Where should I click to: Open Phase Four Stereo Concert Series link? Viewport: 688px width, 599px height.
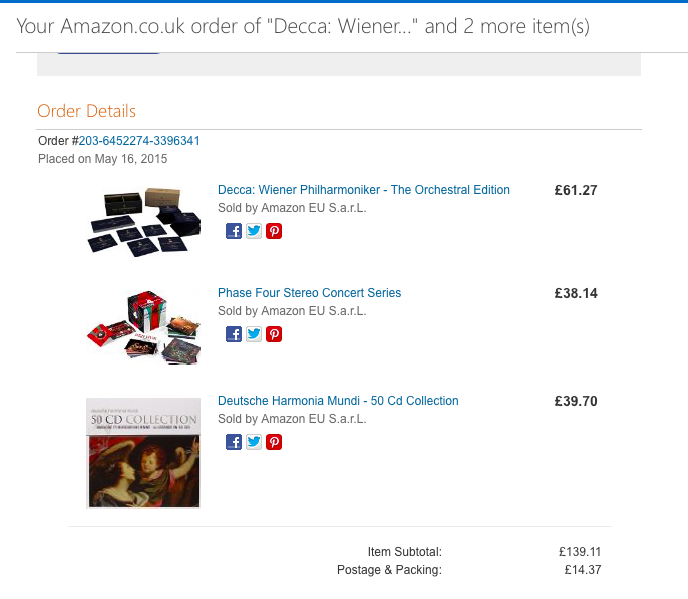[309, 293]
